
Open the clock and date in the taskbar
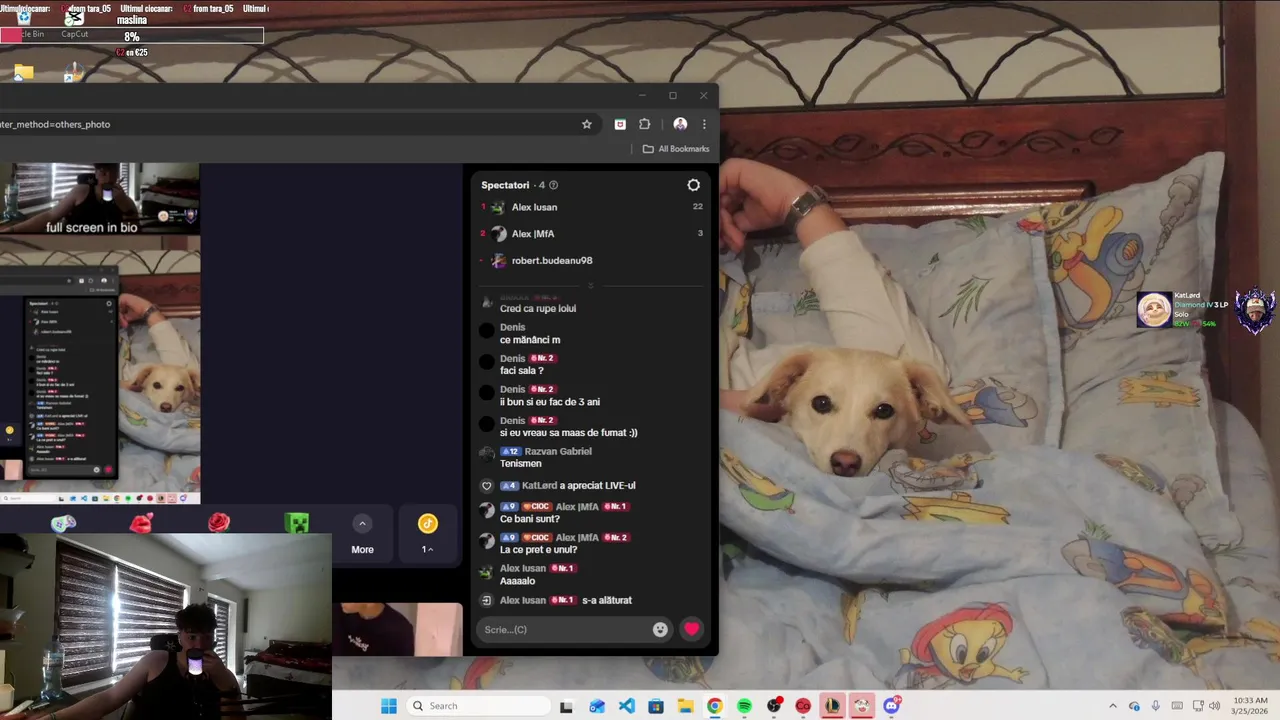point(1250,706)
